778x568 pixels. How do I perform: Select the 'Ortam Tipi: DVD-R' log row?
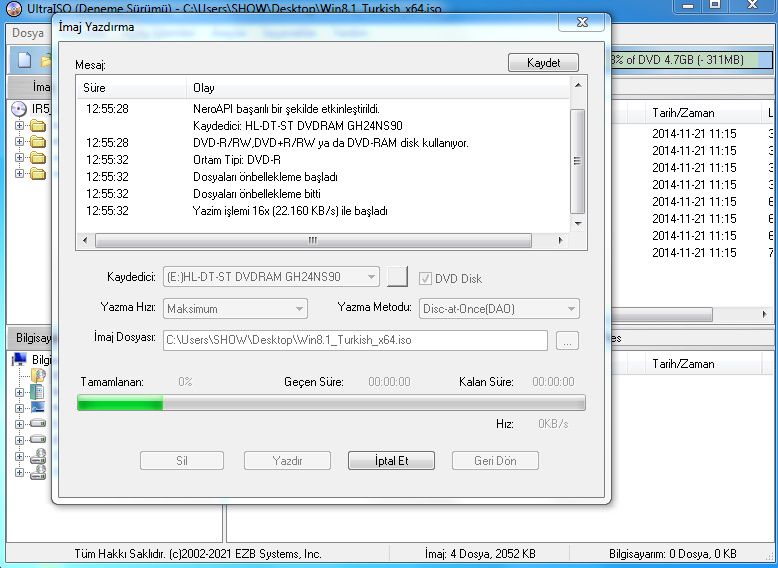pyautogui.click(x=323, y=160)
